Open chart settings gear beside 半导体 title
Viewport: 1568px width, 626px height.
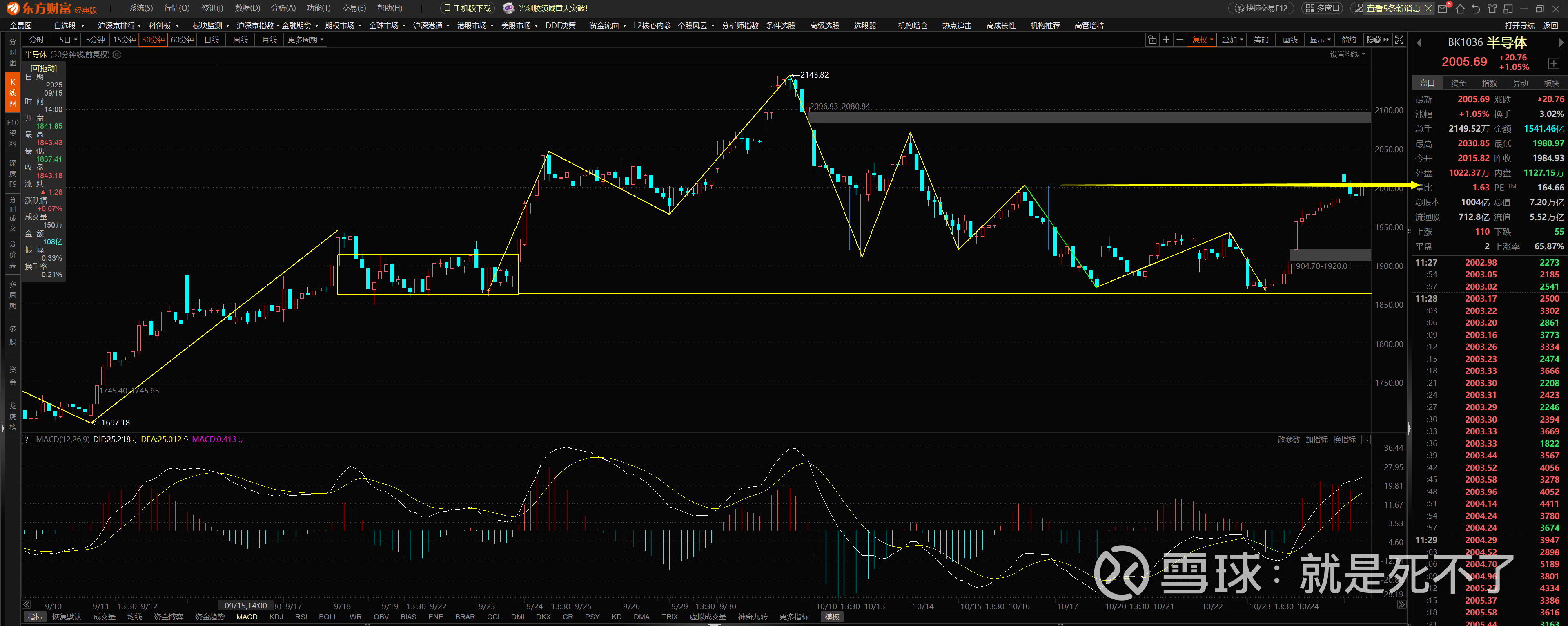117,55
